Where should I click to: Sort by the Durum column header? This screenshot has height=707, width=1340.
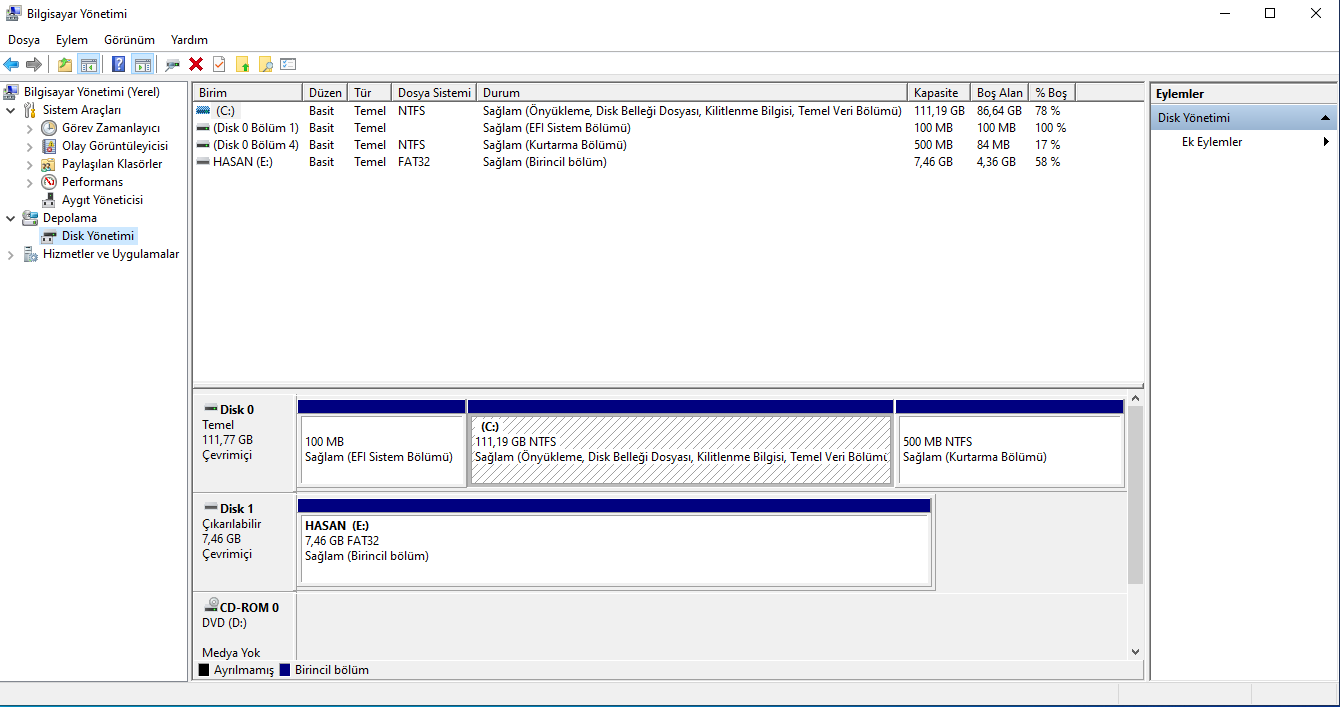point(691,92)
